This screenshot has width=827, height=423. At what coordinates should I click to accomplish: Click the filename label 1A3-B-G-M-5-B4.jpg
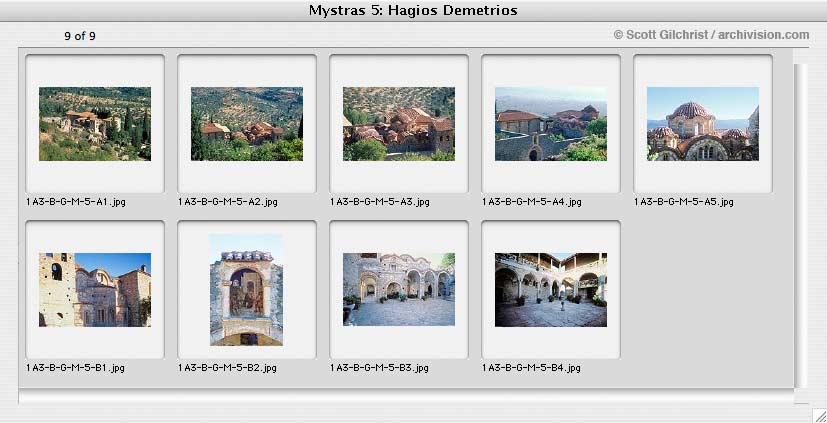click(531, 368)
